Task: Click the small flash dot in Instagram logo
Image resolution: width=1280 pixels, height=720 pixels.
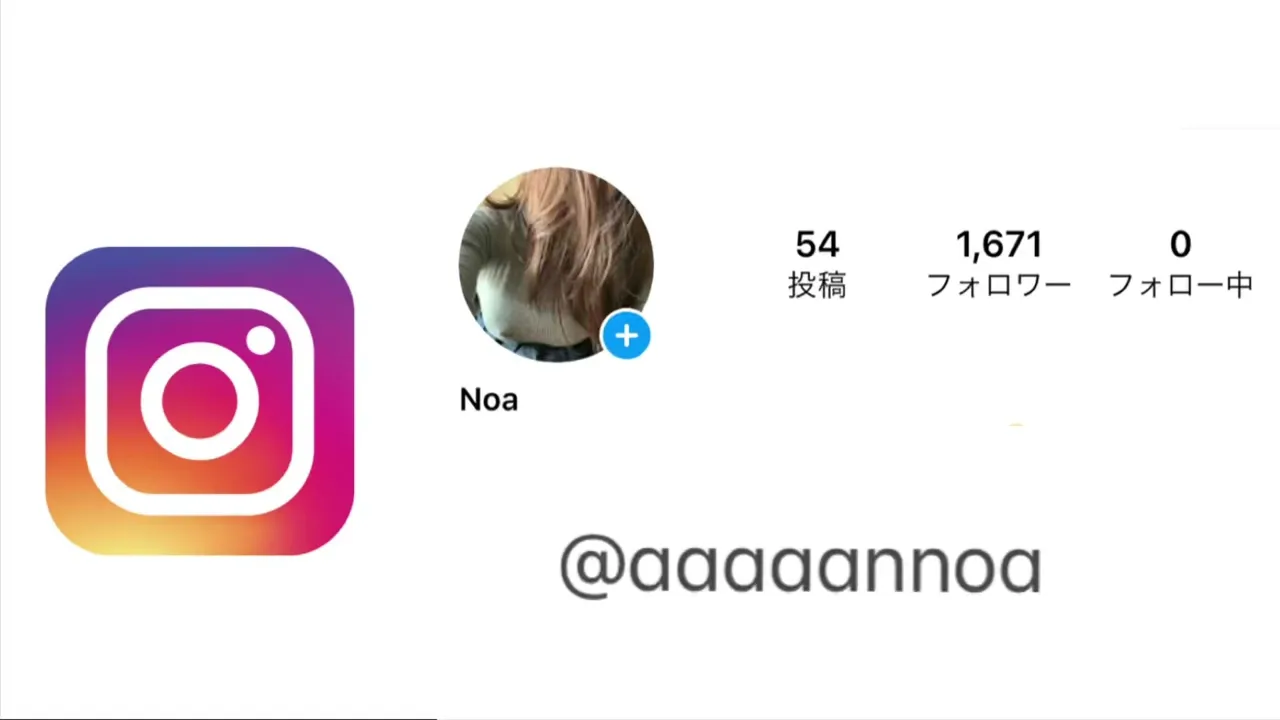Action: (x=260, y=341)
